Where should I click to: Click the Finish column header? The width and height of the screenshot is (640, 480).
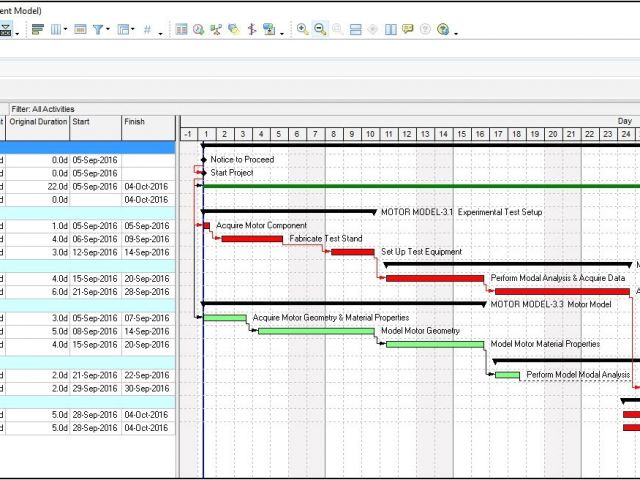tap(134, 122)
